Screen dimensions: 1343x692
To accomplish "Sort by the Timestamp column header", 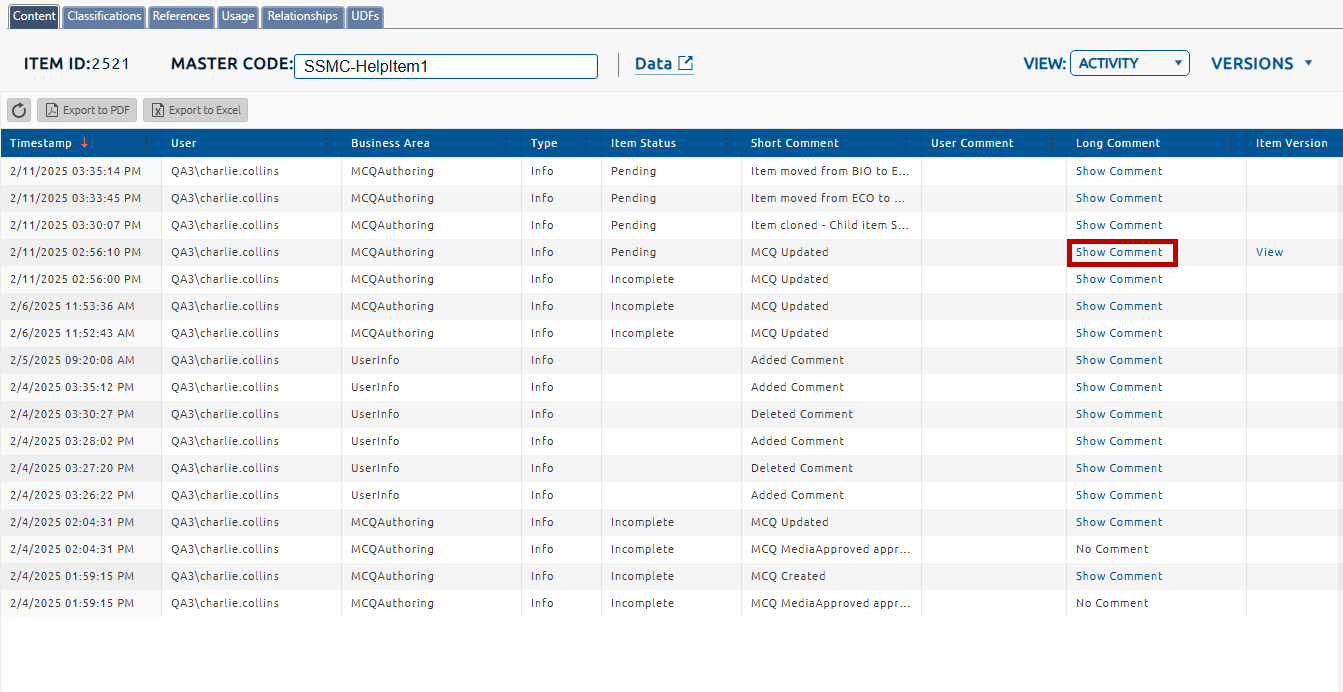I will point(41,143).
